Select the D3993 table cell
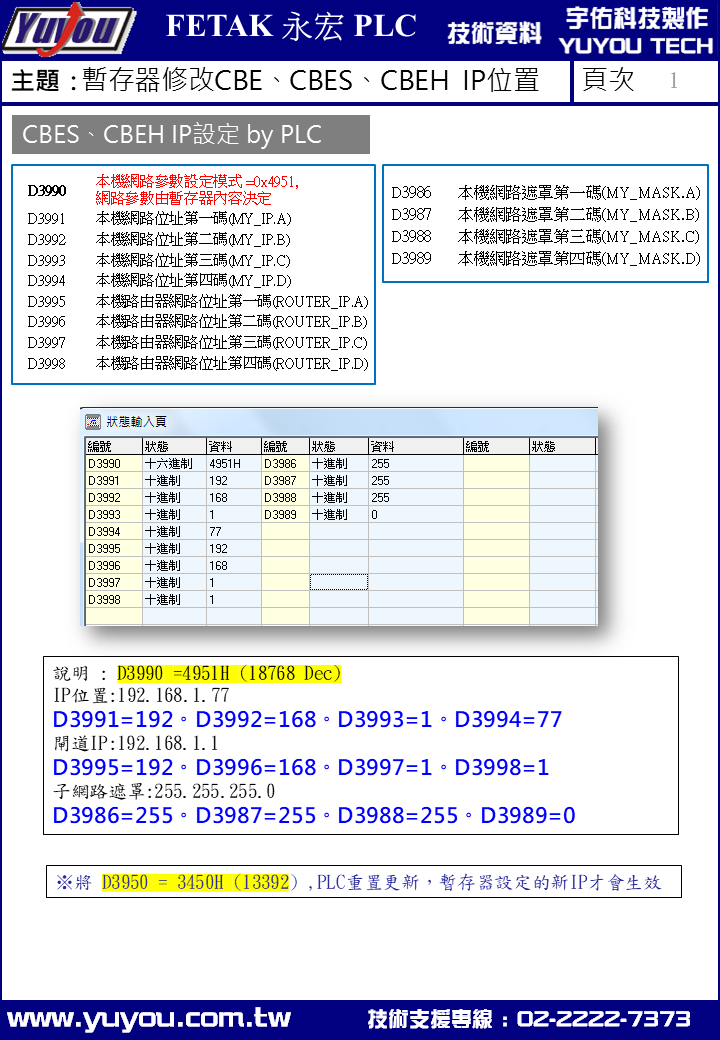The height and width of the screenshot is (1040, 720). coord(113,515)
